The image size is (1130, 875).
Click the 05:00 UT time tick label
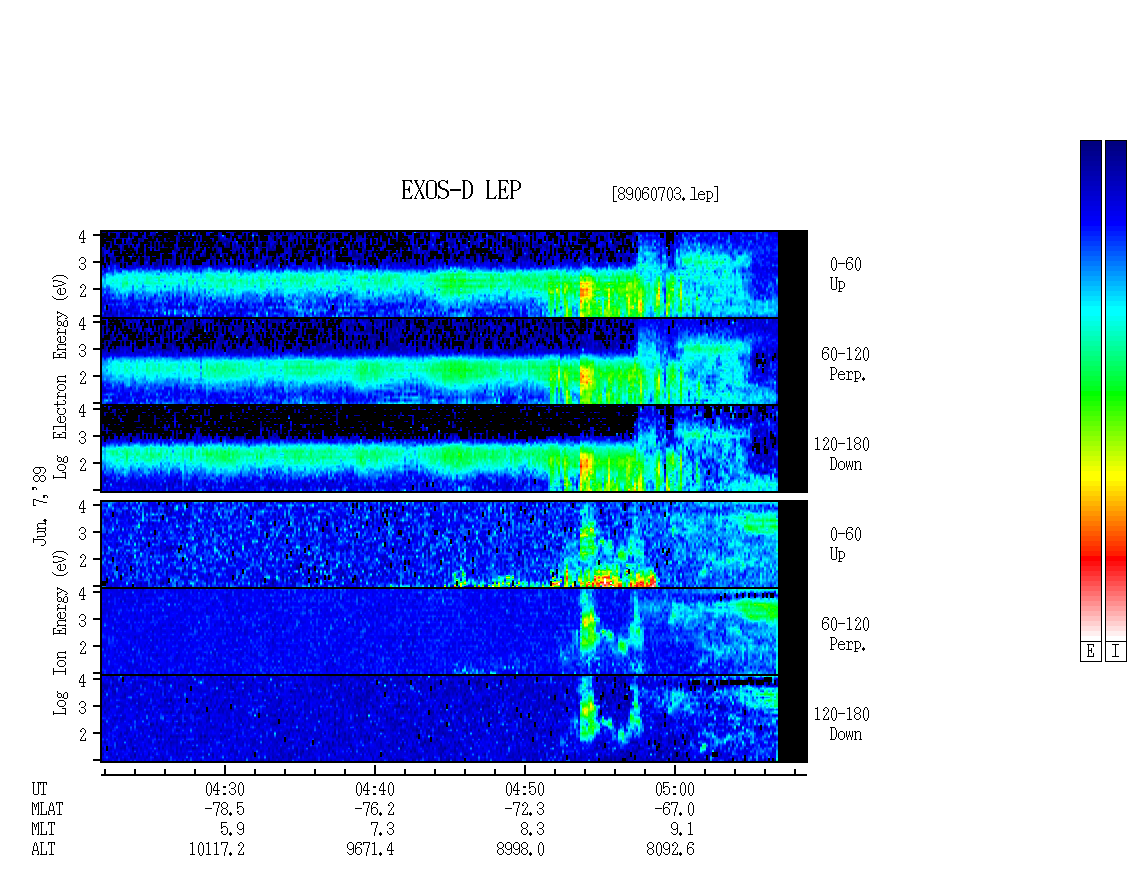[675, 789]
